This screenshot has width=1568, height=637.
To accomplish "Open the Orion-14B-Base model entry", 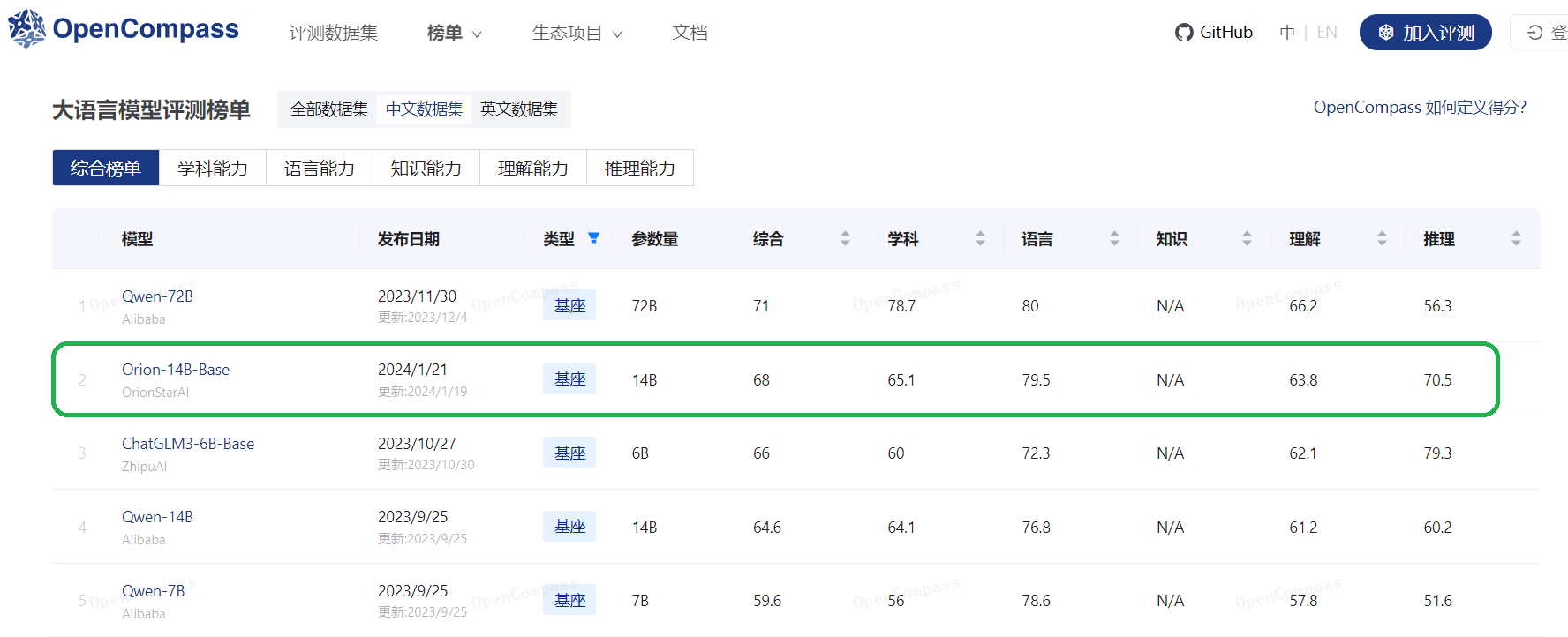I will [x=176, y=370].
